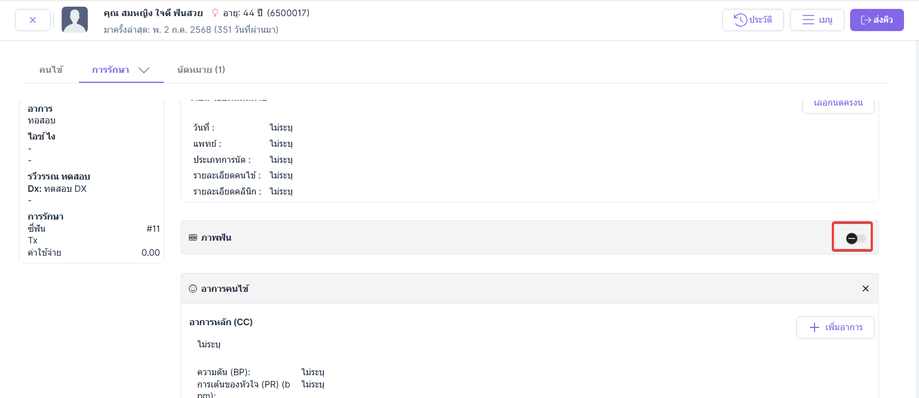The width and height of the screenshot is (919, 398).
Task: Click the plus icon in เพิ่มอาการ button
Action: [x=814, y=328]
